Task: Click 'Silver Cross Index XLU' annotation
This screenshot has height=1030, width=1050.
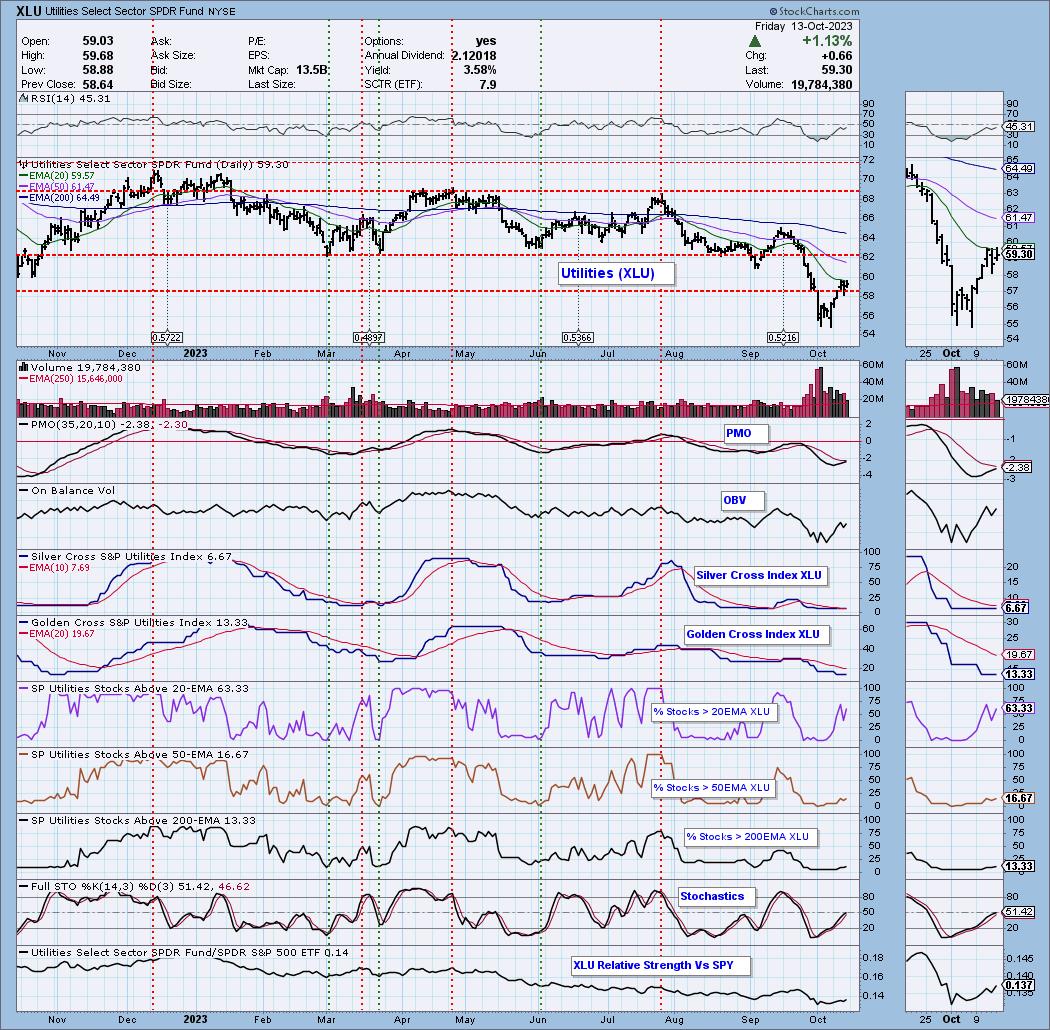Action: pyautogui.click(x=759, y=575)
